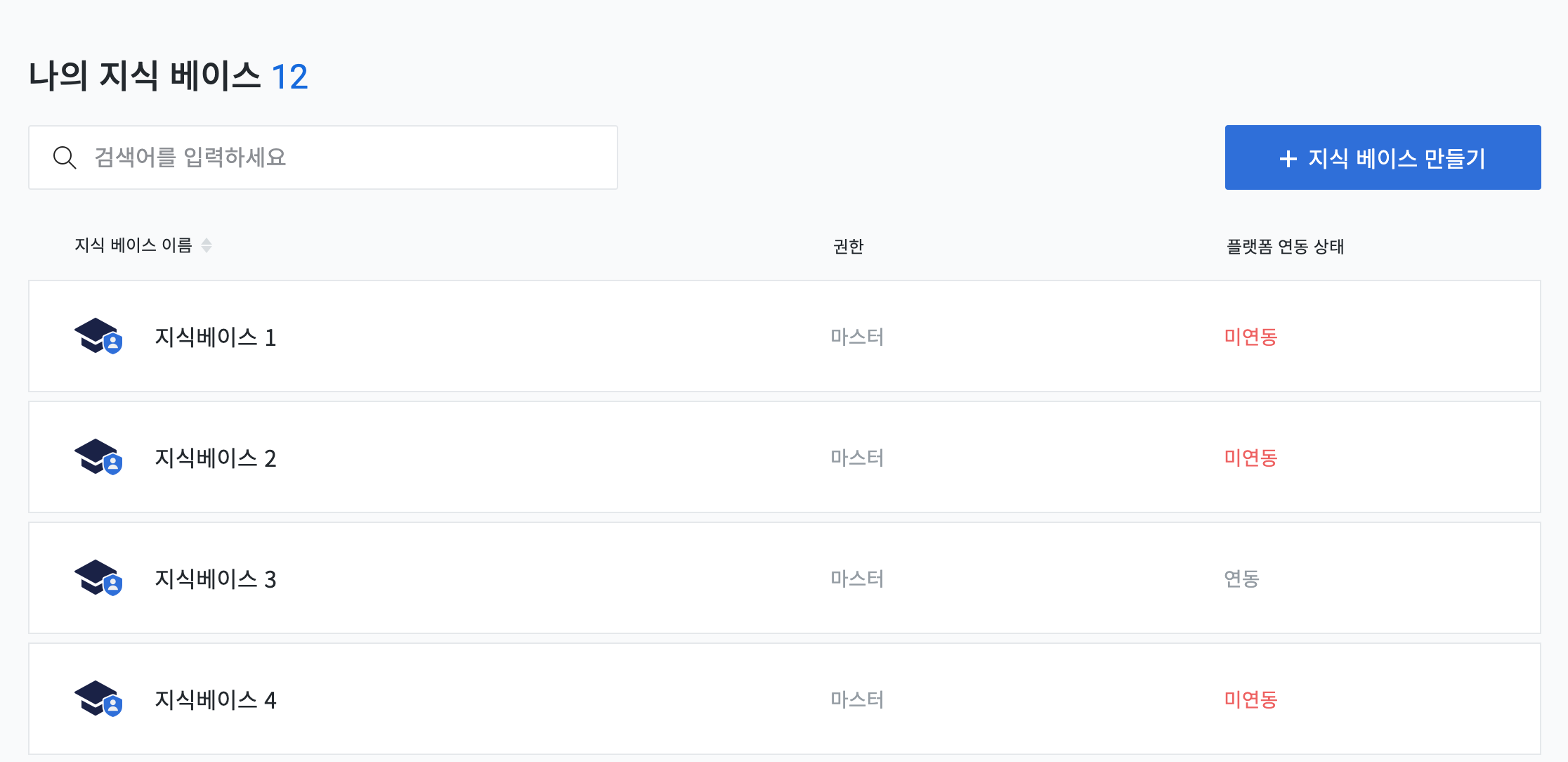Image resolution: width=1568 pixels, height=762 pixels.
Task: Open the 지식베이스 3 entry
Action: point(785,578)
